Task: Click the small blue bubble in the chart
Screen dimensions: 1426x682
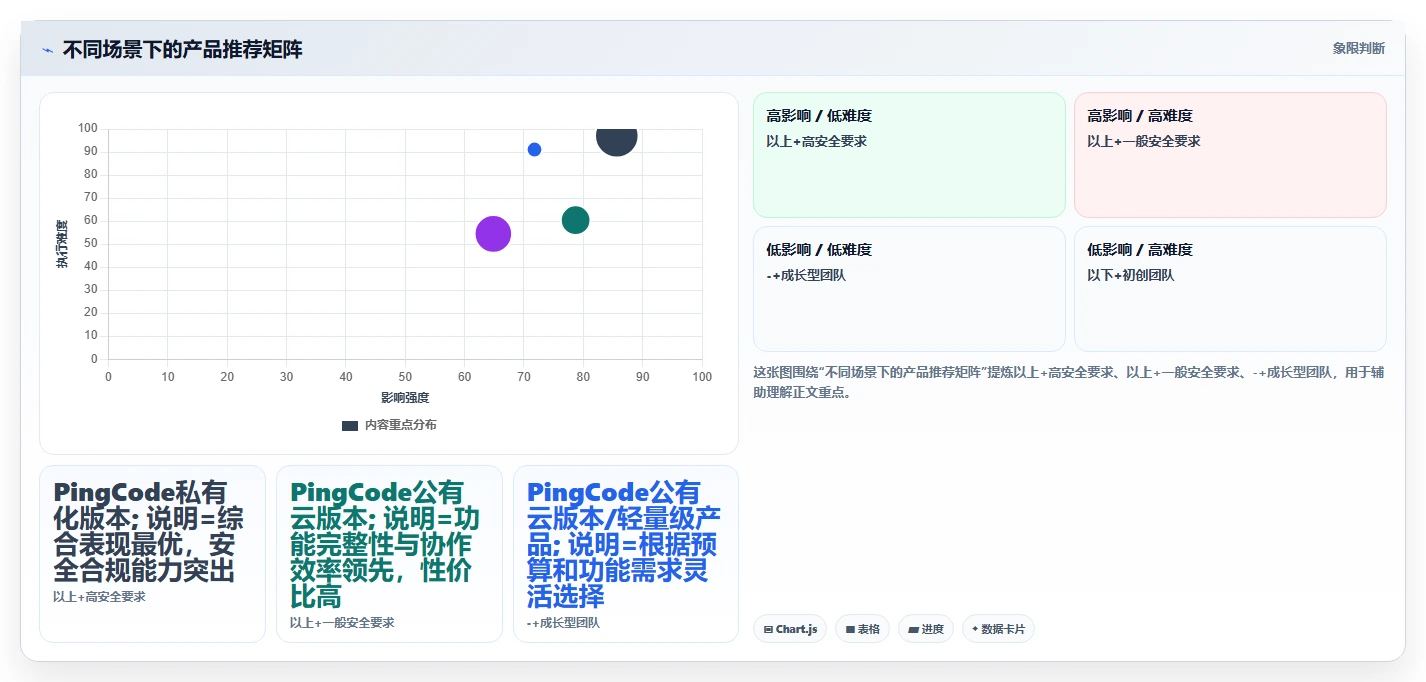Action: (x=534, y=150)
